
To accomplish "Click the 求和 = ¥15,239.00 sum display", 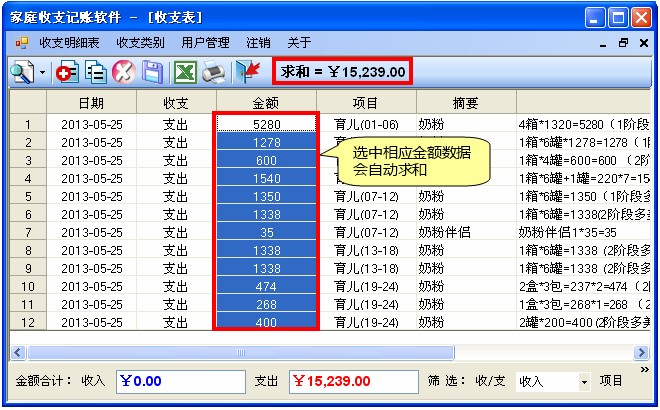I will coord(343,72).
